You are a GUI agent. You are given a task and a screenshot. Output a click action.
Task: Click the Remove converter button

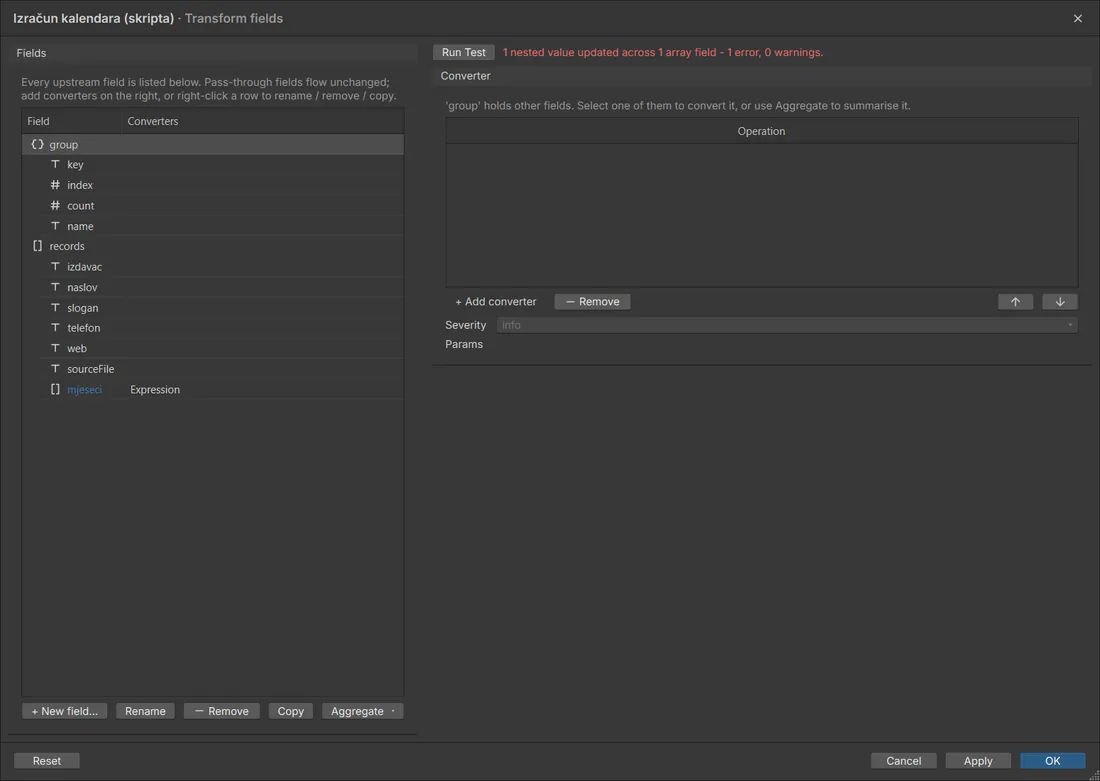592,302
